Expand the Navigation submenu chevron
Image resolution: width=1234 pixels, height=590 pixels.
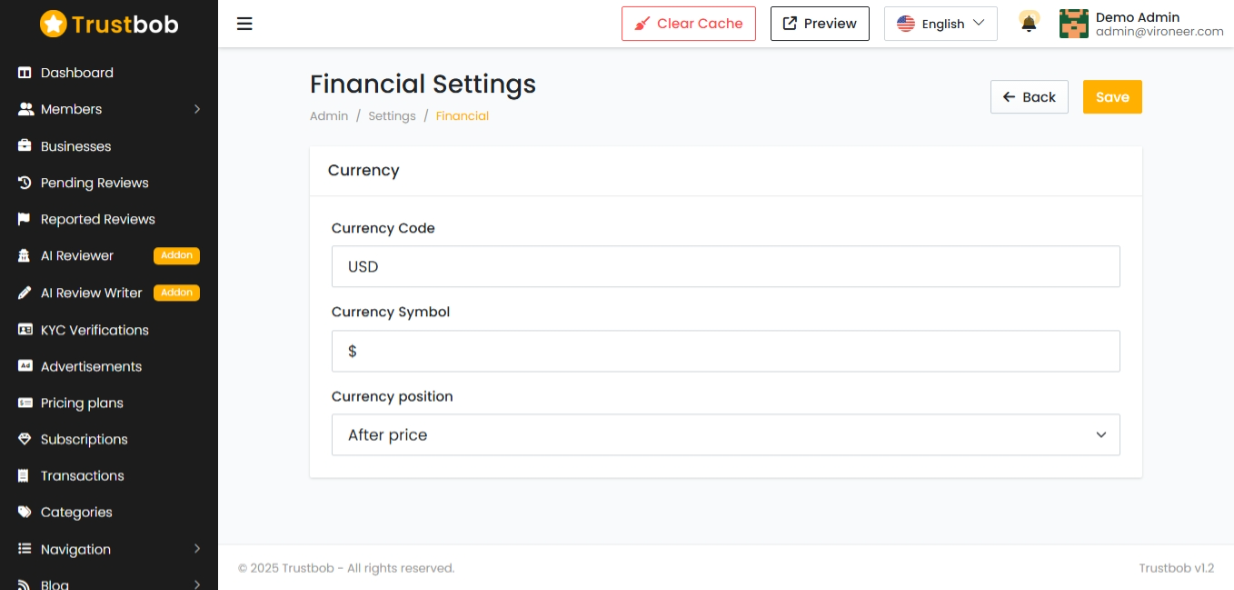pos(197,549)
